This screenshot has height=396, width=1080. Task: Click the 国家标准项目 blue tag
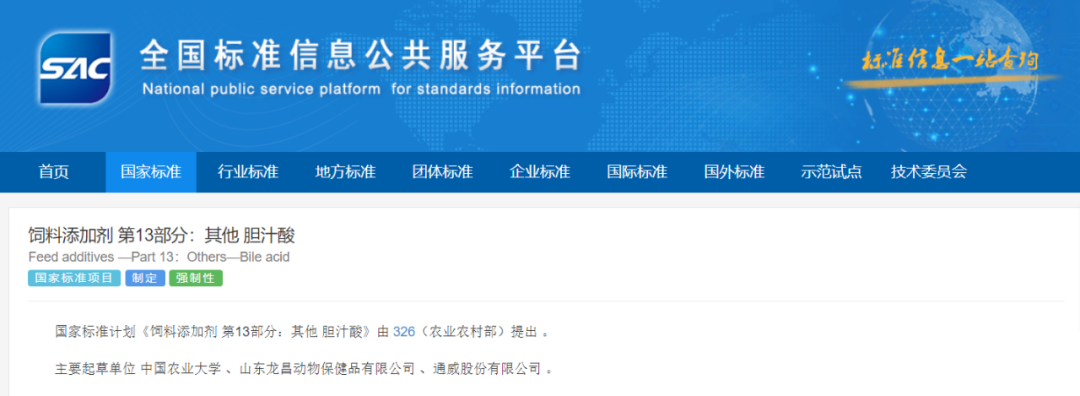(74, 278)
